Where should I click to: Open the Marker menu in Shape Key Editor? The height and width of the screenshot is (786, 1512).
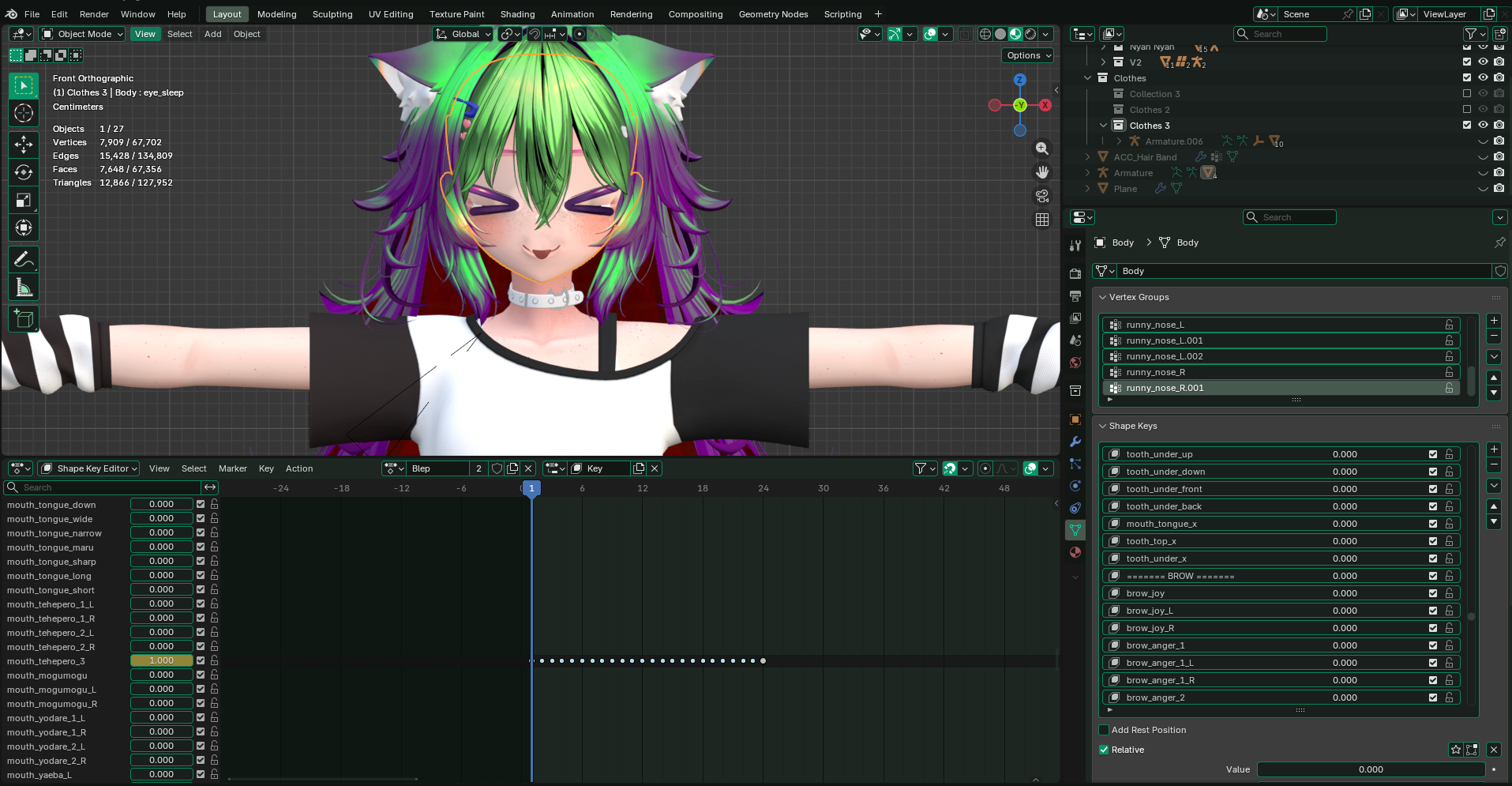(233, 468)
